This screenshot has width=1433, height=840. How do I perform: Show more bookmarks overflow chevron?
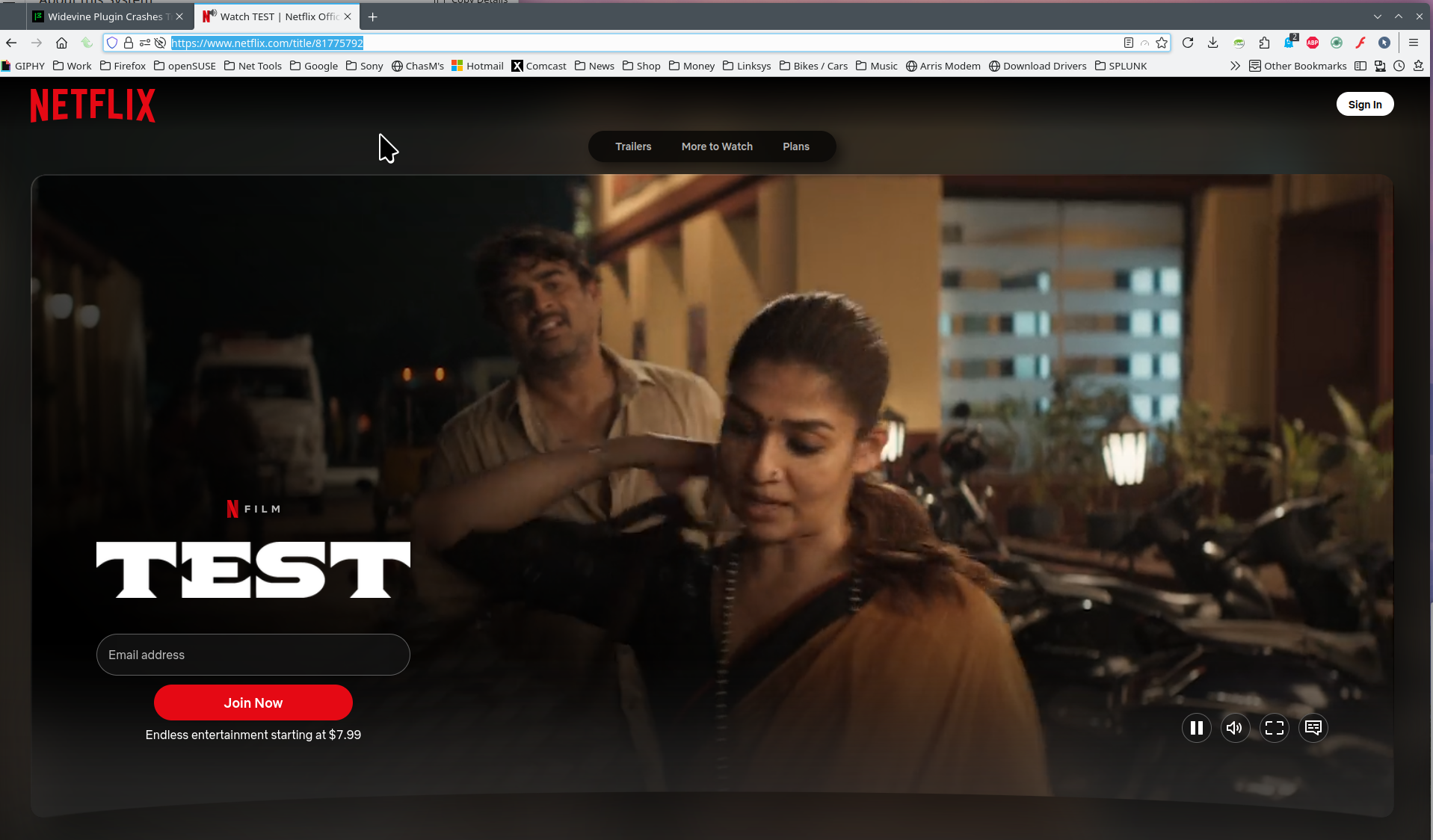click(x=1235, y=66)
